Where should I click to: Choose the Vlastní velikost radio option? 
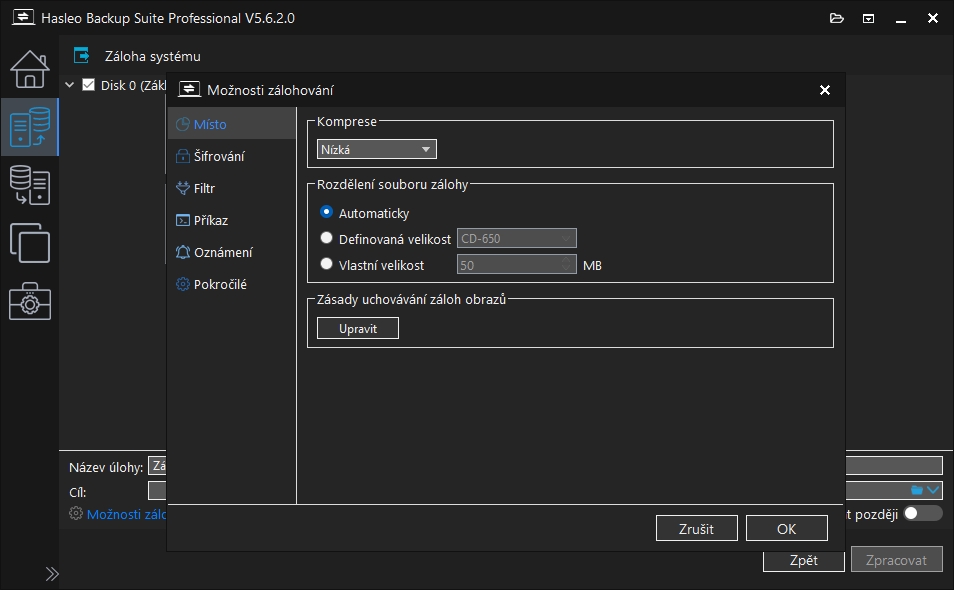(326, 265)
